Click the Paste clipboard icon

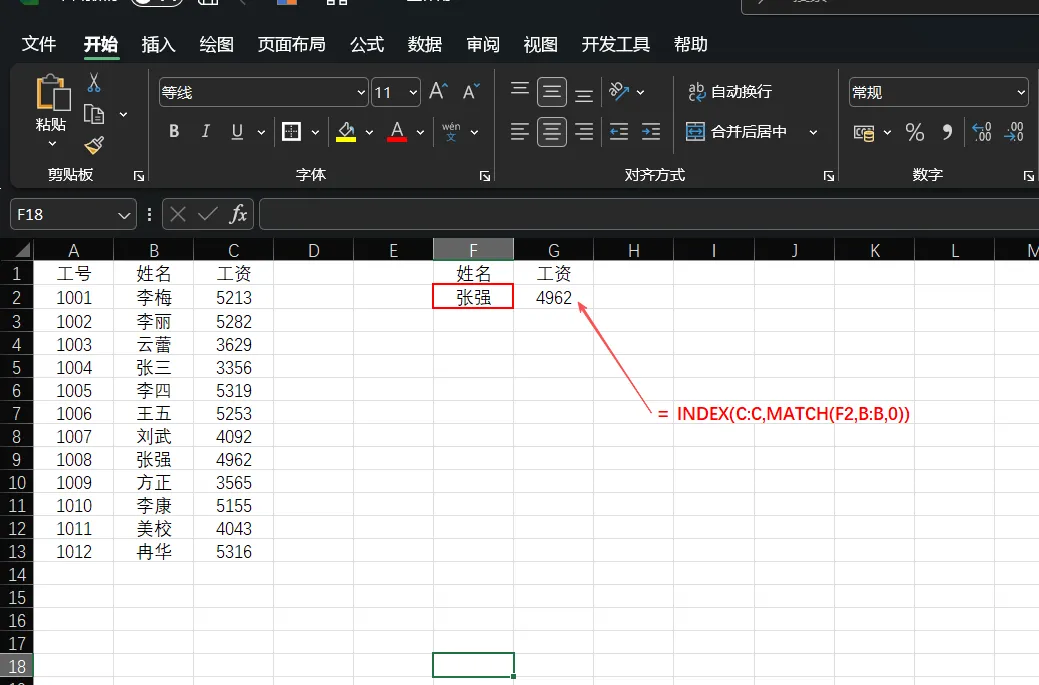pos(52,93)
